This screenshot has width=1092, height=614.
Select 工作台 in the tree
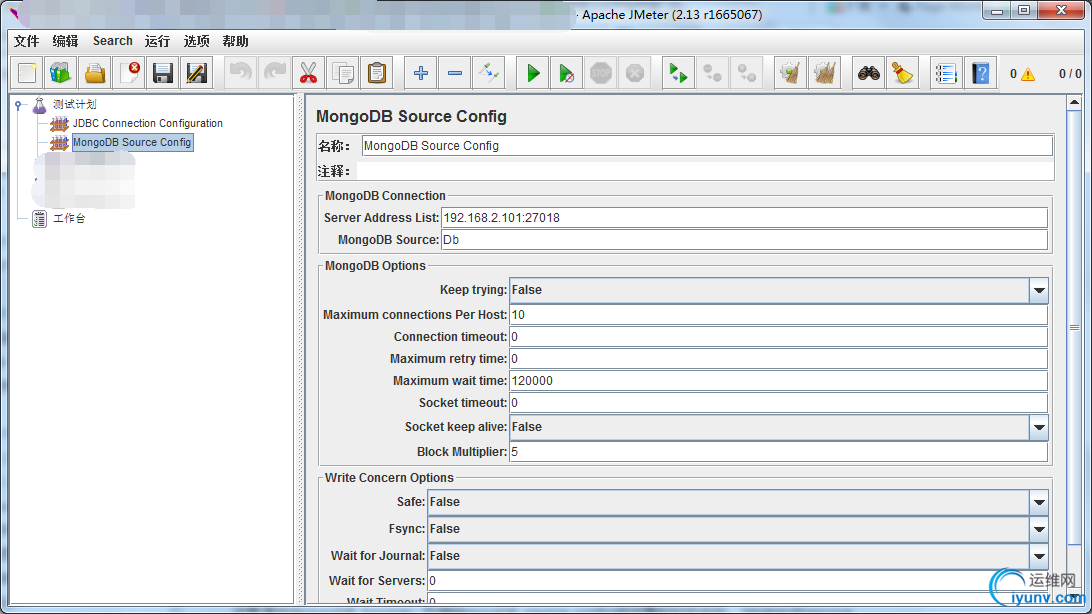pos(69,219)
